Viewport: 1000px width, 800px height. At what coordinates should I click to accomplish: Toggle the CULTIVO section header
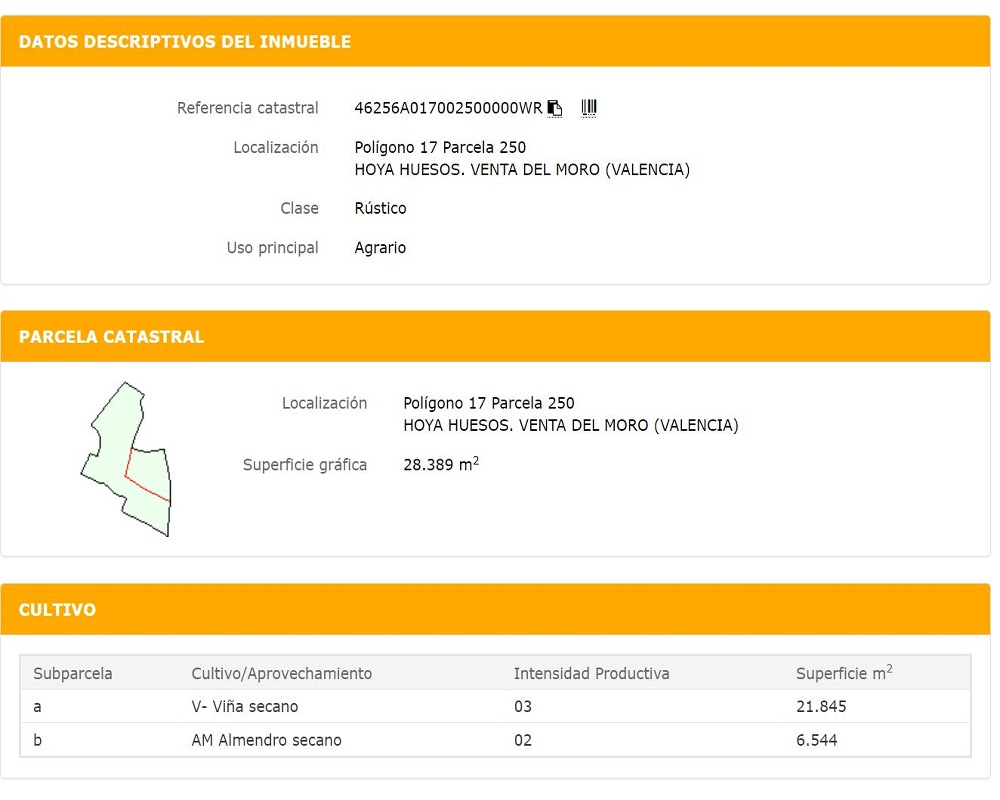pos(57,610)
